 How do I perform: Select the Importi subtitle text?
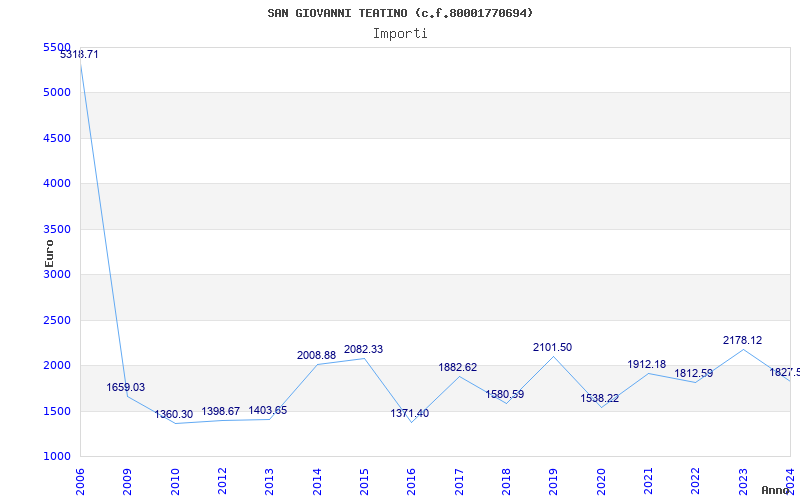point(400,33)
